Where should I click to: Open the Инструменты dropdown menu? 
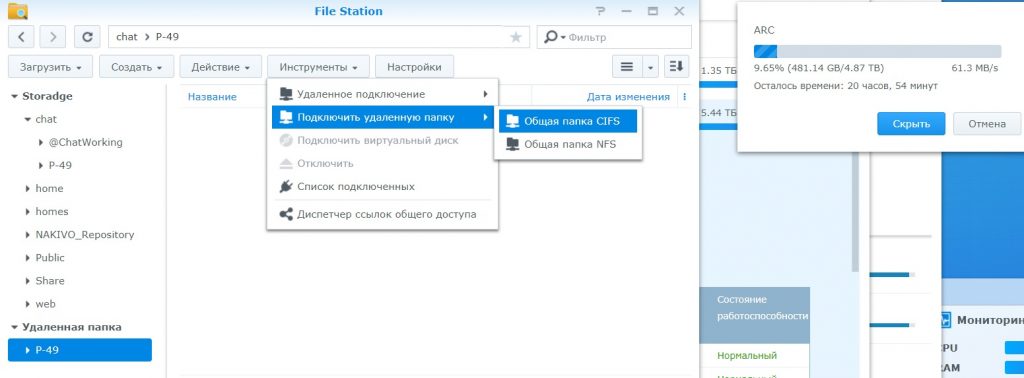coord(318,67)
